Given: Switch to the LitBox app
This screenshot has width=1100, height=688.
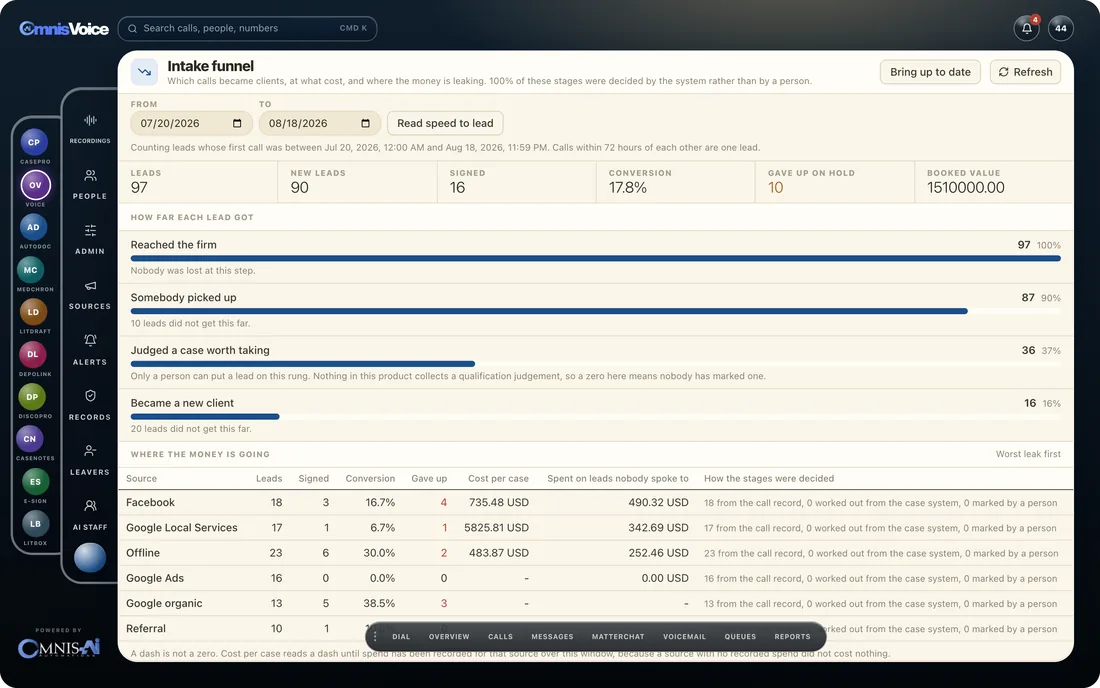Looking at the screenshot, I should [x=36, y=524].
